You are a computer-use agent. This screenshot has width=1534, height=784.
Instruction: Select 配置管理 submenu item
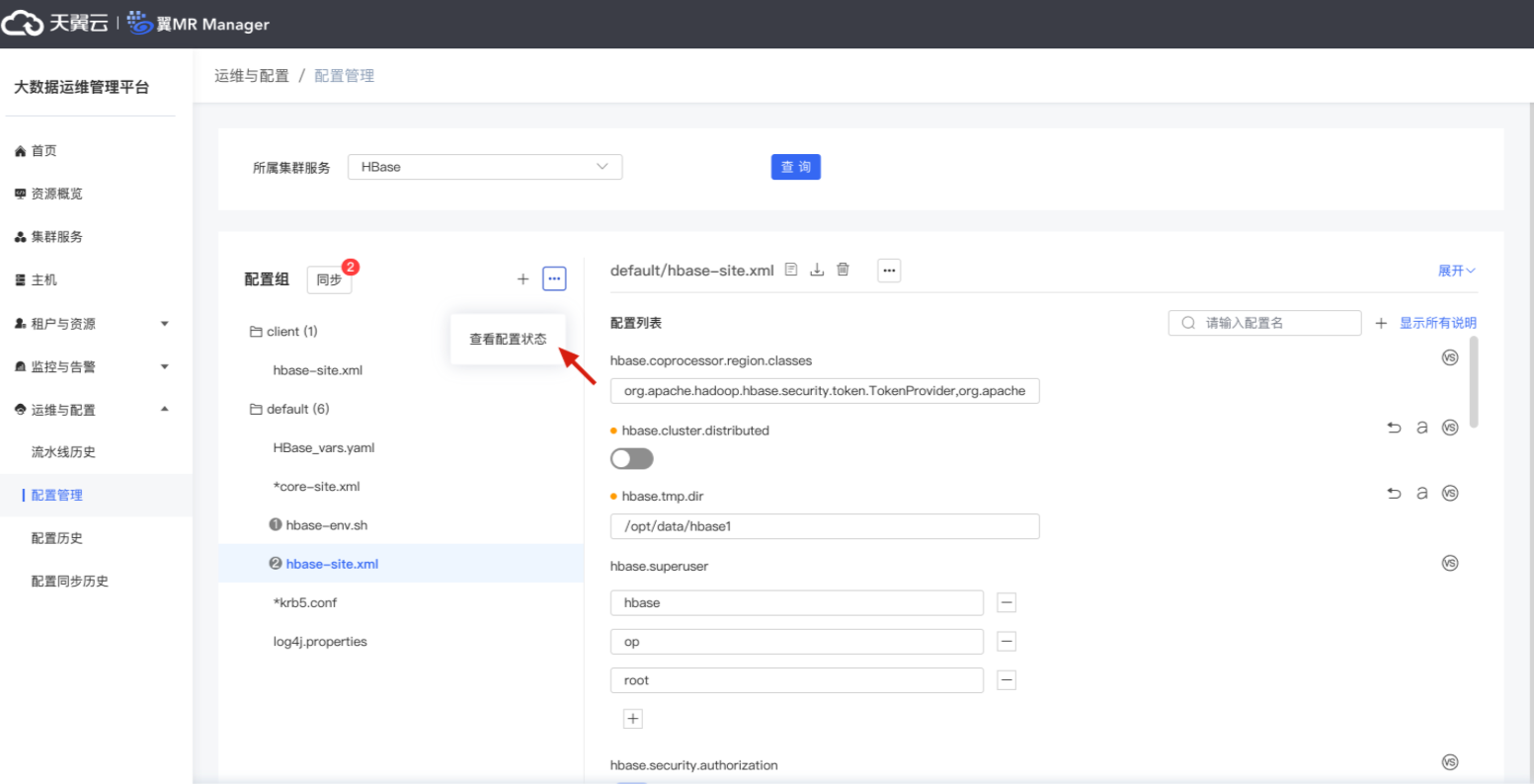point(56,495)
